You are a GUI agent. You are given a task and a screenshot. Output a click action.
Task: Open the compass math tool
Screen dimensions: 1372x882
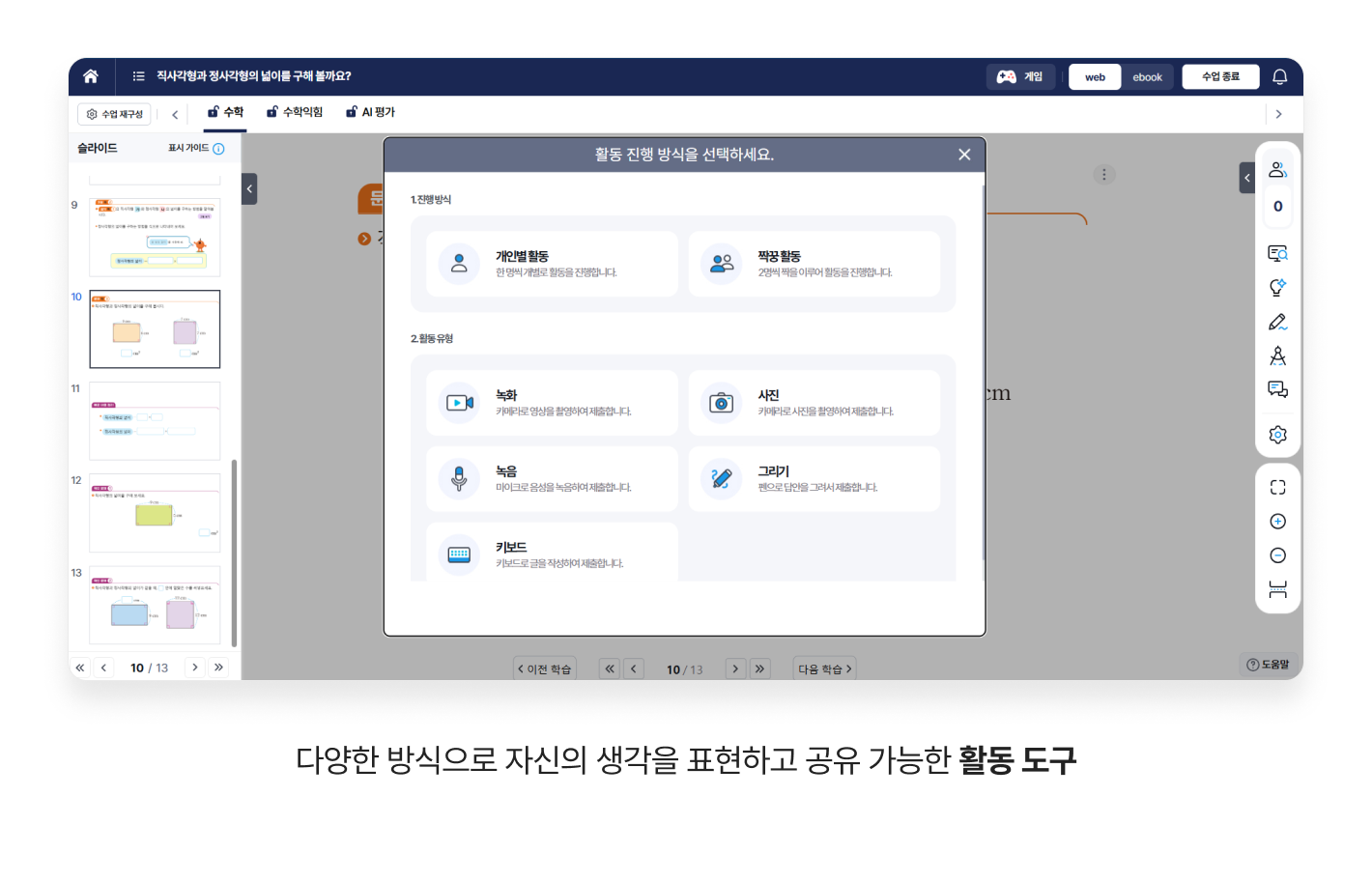1277,356
